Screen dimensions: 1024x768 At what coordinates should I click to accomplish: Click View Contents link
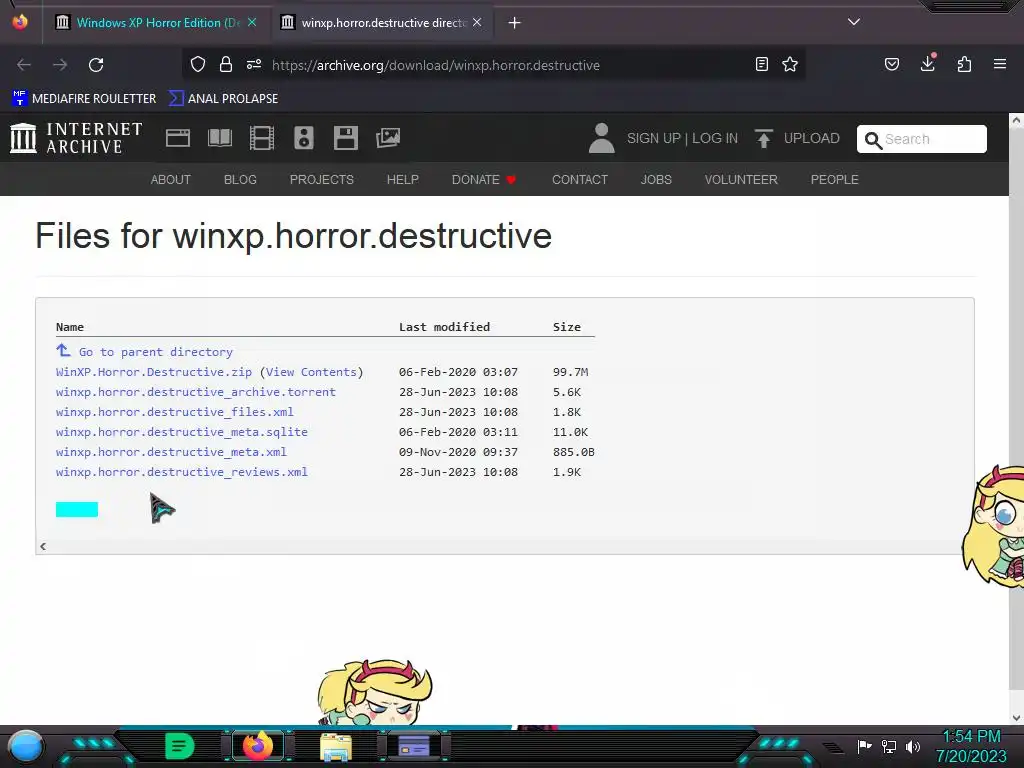tap(312, 372)
